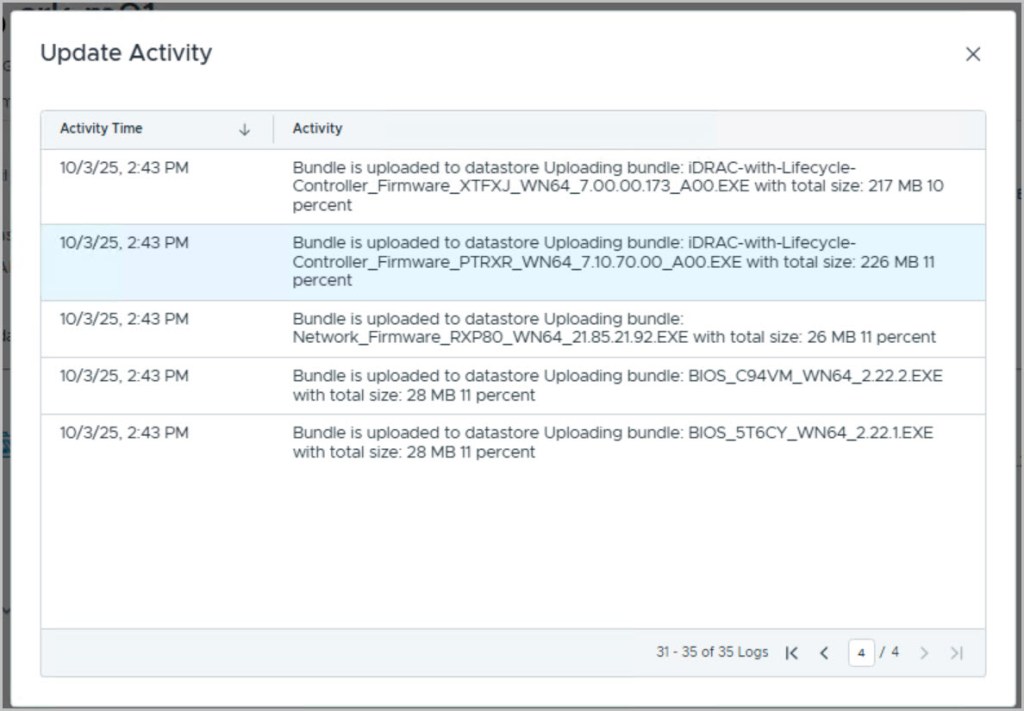Click the timestamp in the Network_Firmware row
This screenshot has width=1024, height=711.
(x=124, y=319)
